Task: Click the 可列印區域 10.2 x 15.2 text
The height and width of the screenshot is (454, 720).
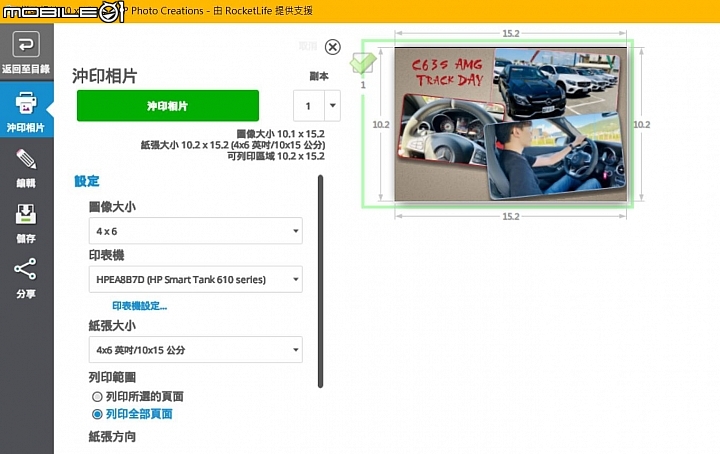Action: (276, 156)
